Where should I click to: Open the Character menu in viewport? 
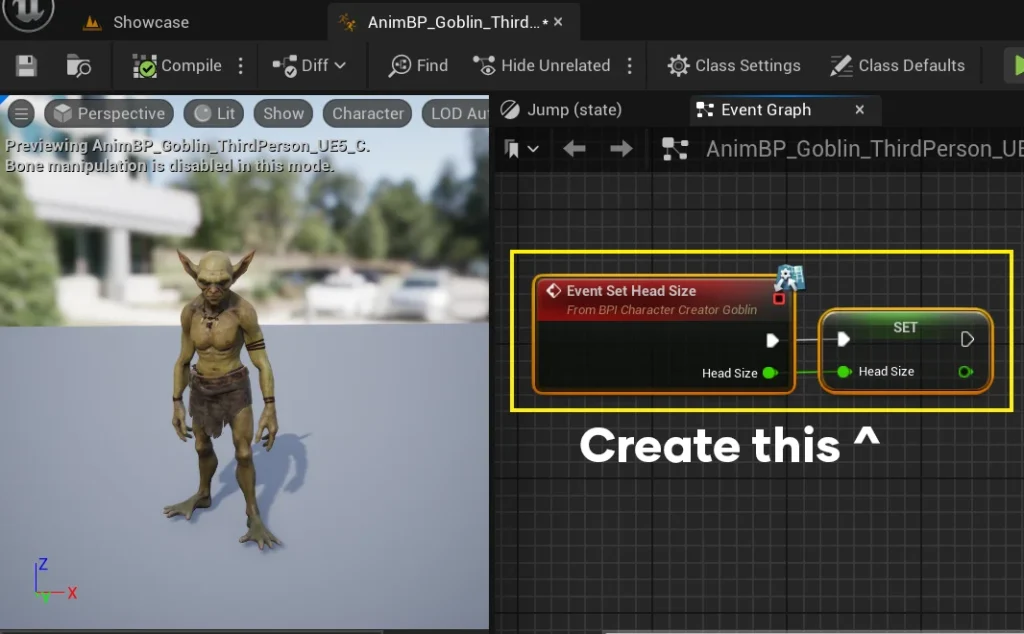367,114
